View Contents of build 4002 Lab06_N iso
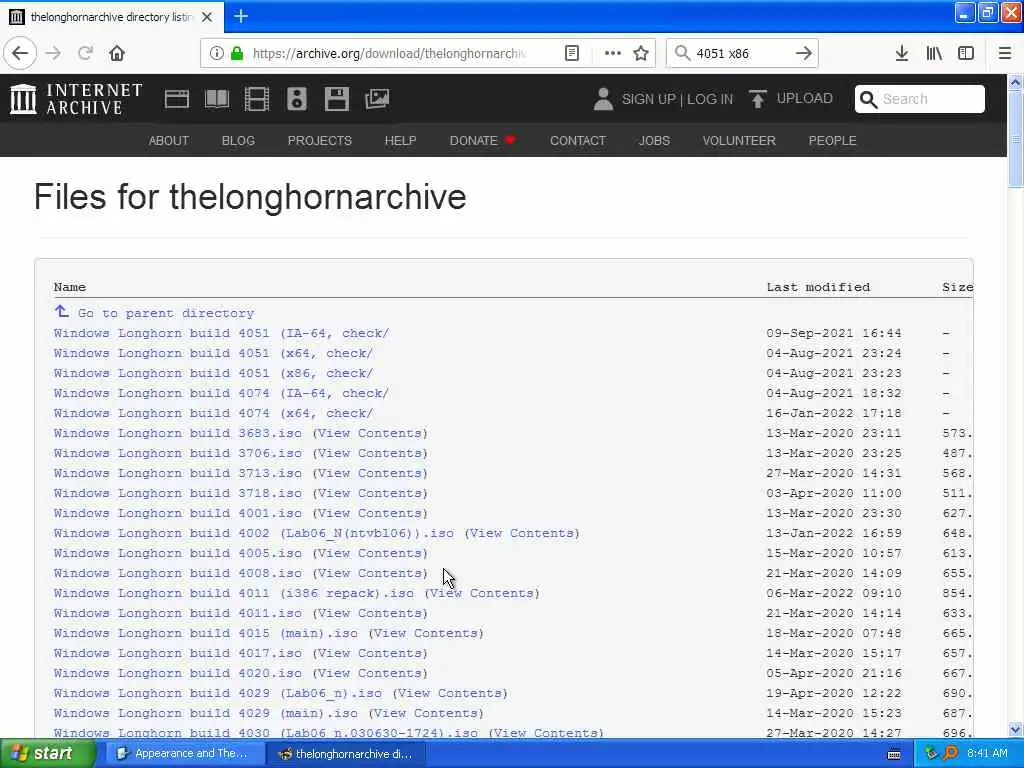The height and width of the screenshot is (768, 1024). pos(522,533)
